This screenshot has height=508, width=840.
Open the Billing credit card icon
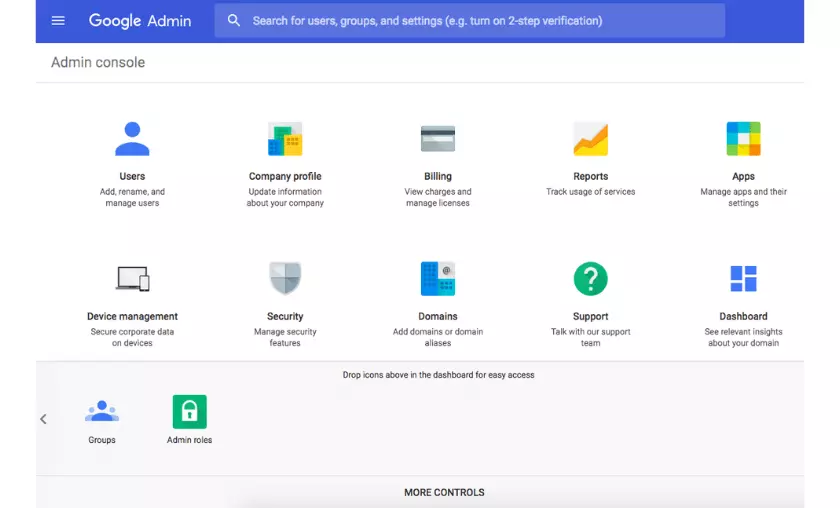[438, 139]
